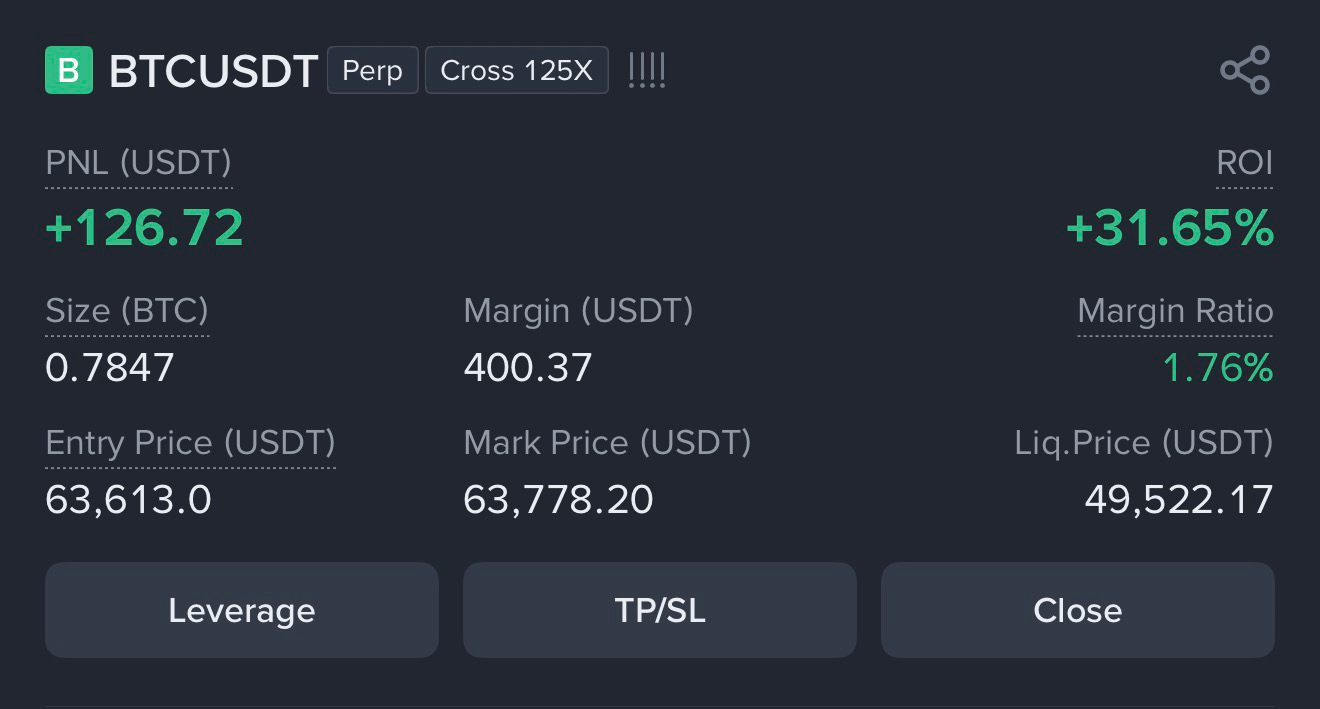The image size is (1320, 709).
Task: Show PNL (USDT) label explanation
Action: coord(139,163)
